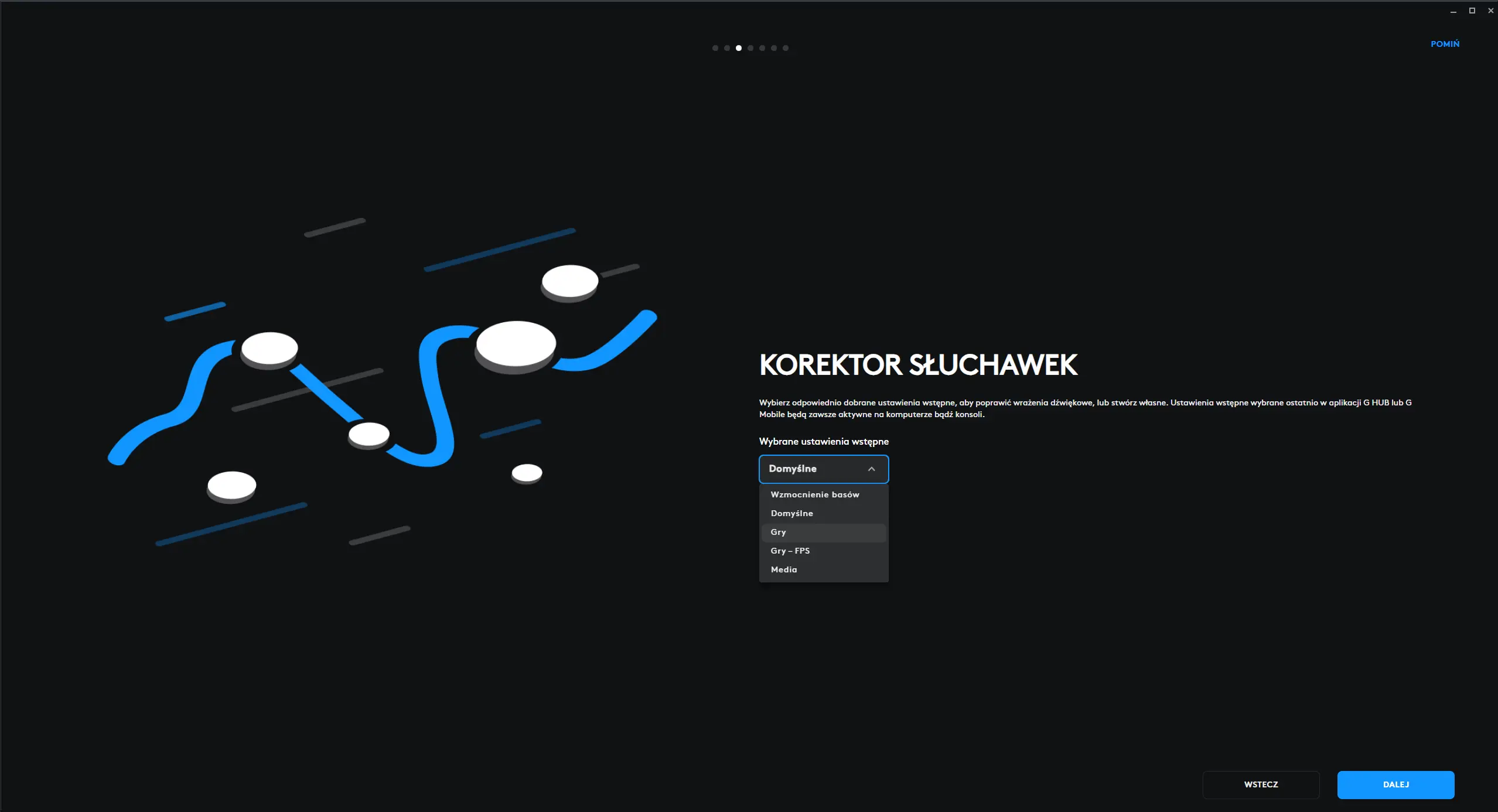Select Domyślne from the preset list
The width and height of the screenshot is (1498, 812).
pos(791,513)
